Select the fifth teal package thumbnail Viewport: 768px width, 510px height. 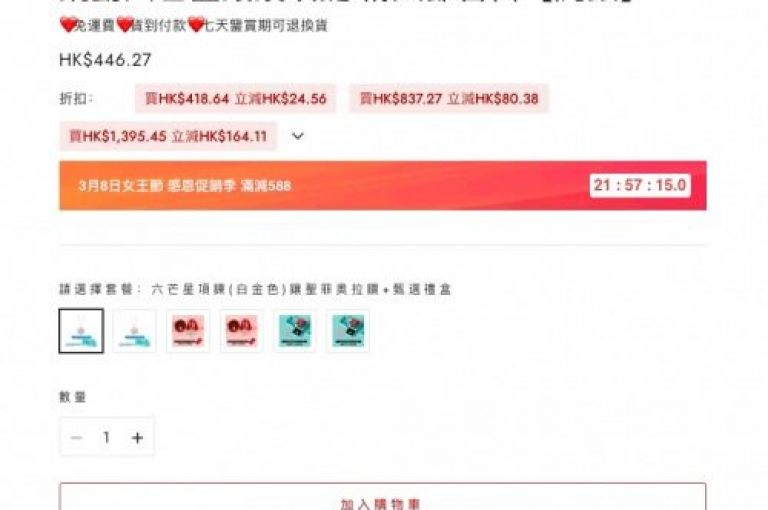(295, 331)
